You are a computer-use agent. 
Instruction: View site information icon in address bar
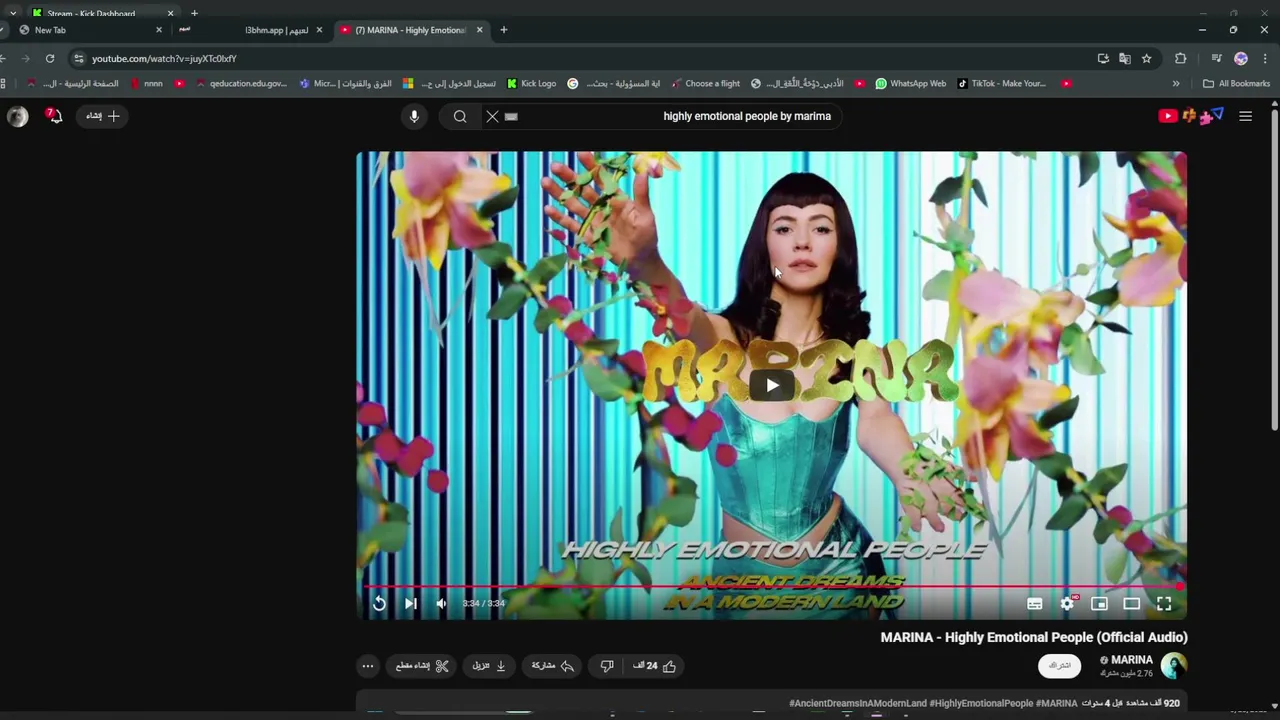click(x=79, y=58)
